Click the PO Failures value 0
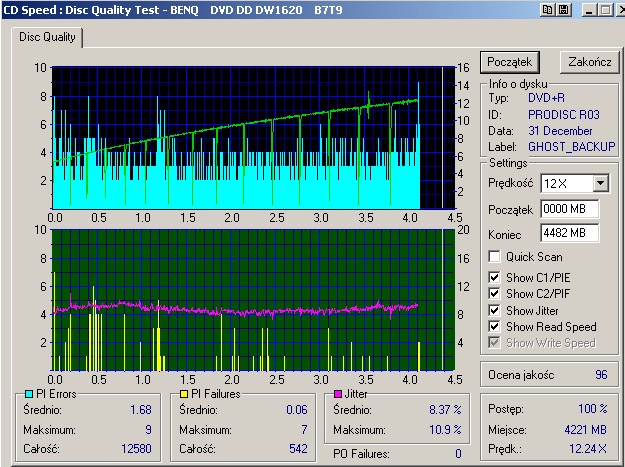 coord(458,453)
